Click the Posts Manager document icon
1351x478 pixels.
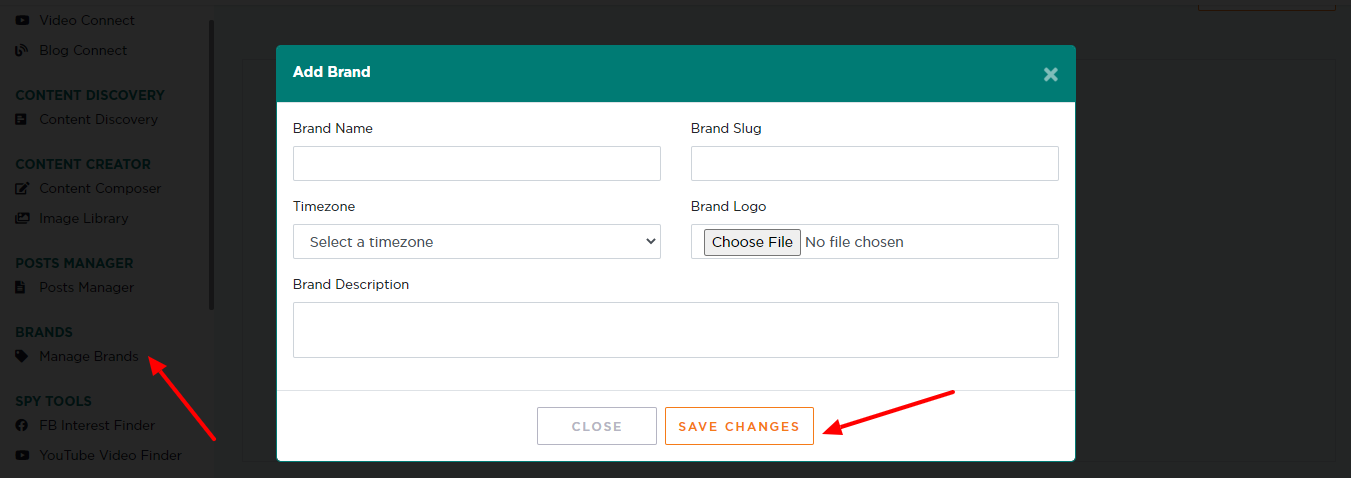[x=22, y=287]
